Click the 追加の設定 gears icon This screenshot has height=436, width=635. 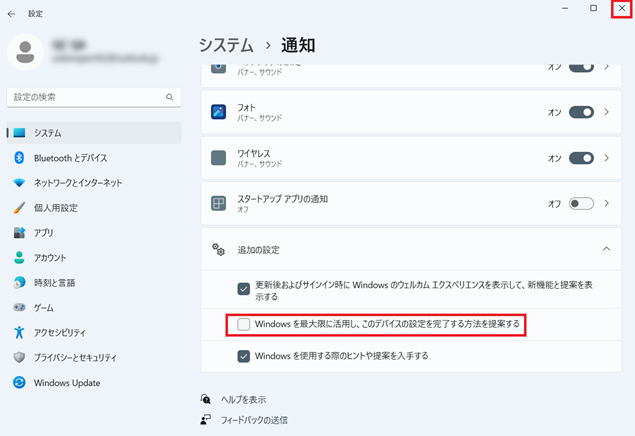click(x=219, y=249)
